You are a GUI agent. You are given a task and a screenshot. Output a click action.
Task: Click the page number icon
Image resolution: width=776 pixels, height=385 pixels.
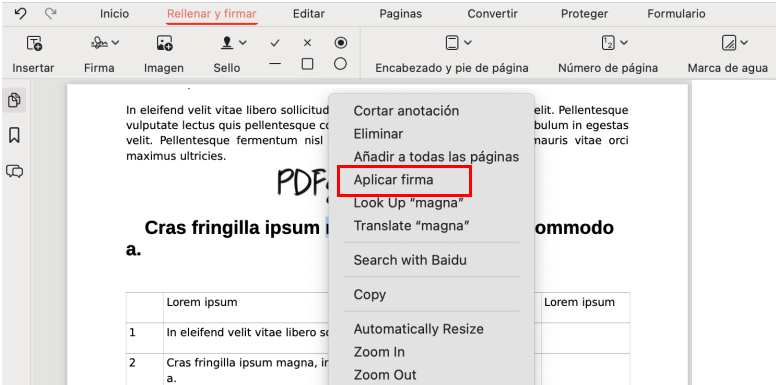pos(608,43)
